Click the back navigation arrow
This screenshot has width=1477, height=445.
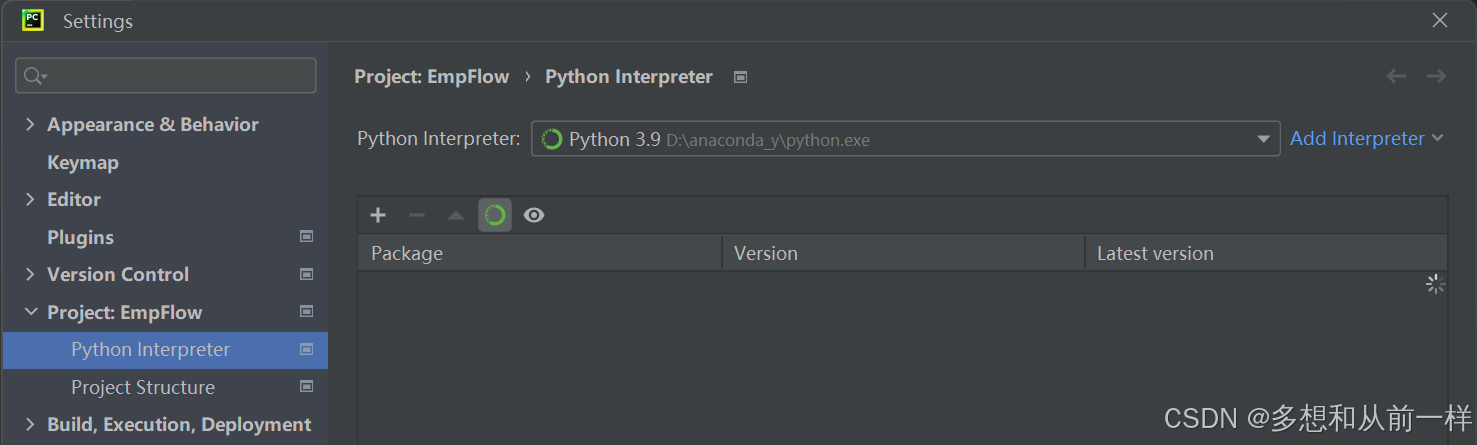[x=1396, y=77]
